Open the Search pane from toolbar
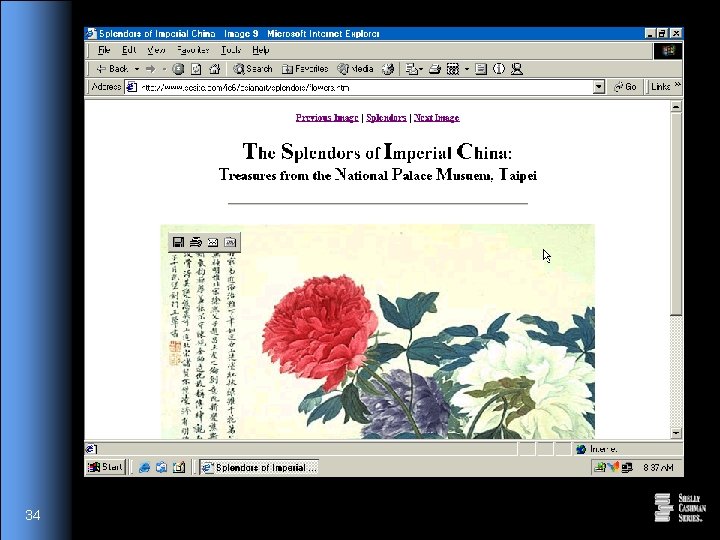Viewport: 720px width, 540px height. [x=253, y=69]
